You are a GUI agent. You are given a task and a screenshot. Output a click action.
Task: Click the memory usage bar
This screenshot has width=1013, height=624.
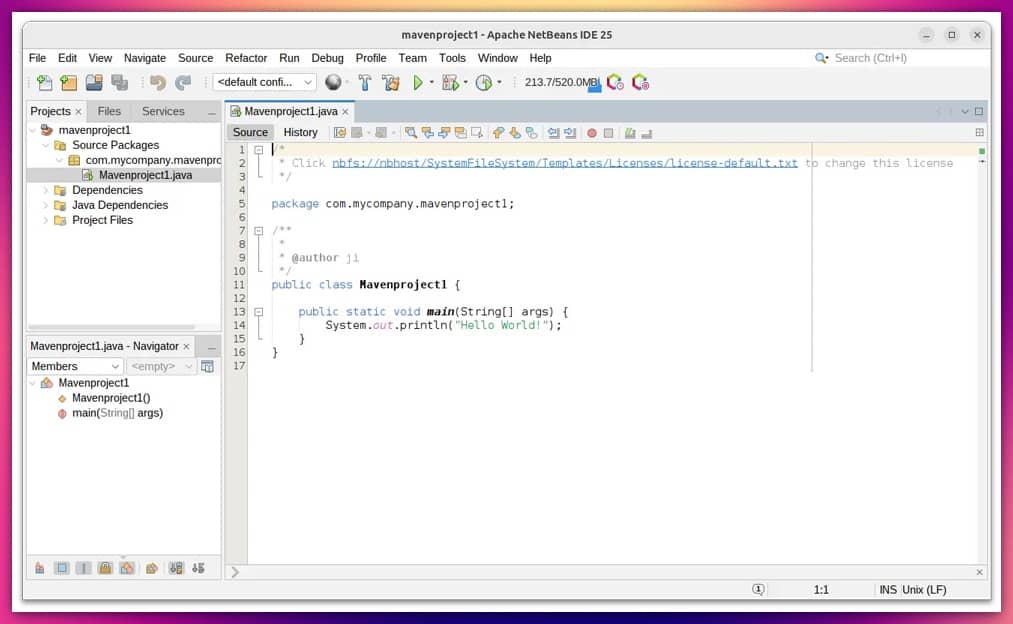[x=560, y=83]
